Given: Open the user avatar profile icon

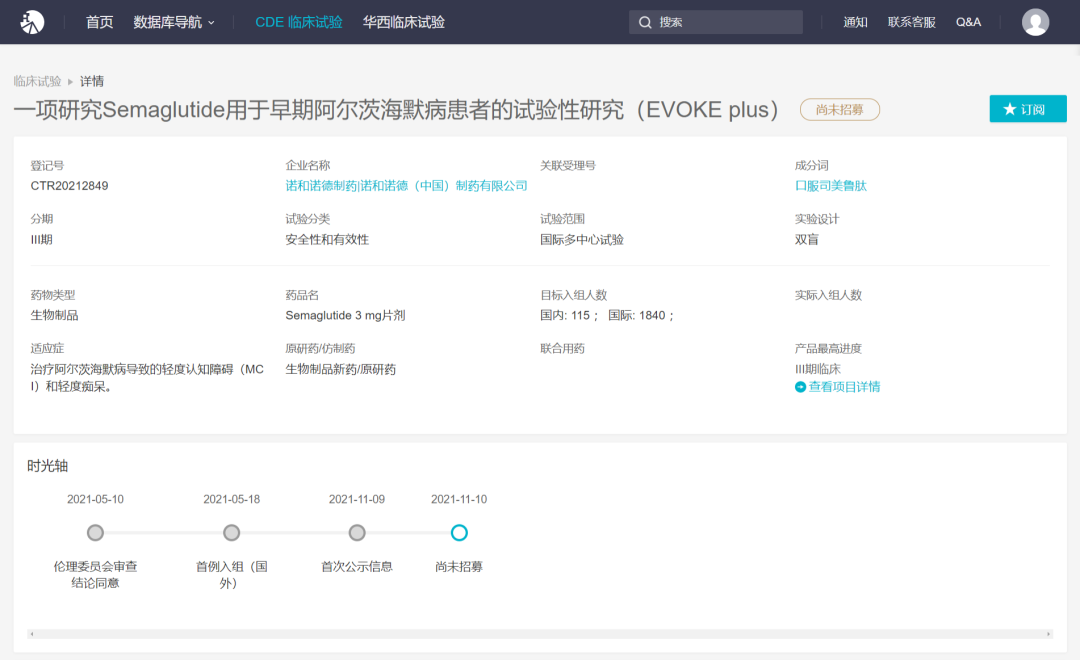Looking at the screenshot, I should click(1035, 22).
